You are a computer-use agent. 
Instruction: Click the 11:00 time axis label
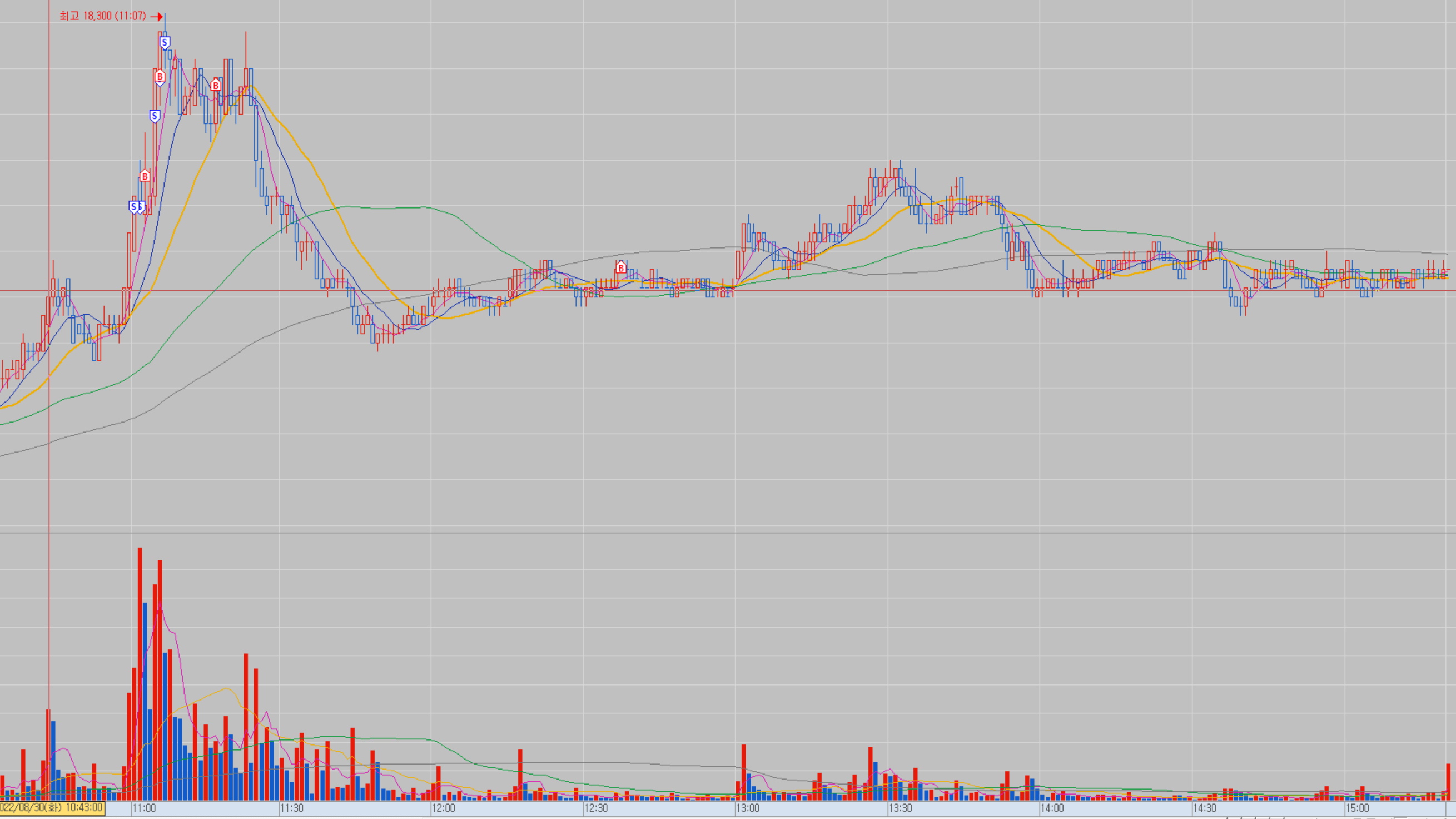[144, 808]
